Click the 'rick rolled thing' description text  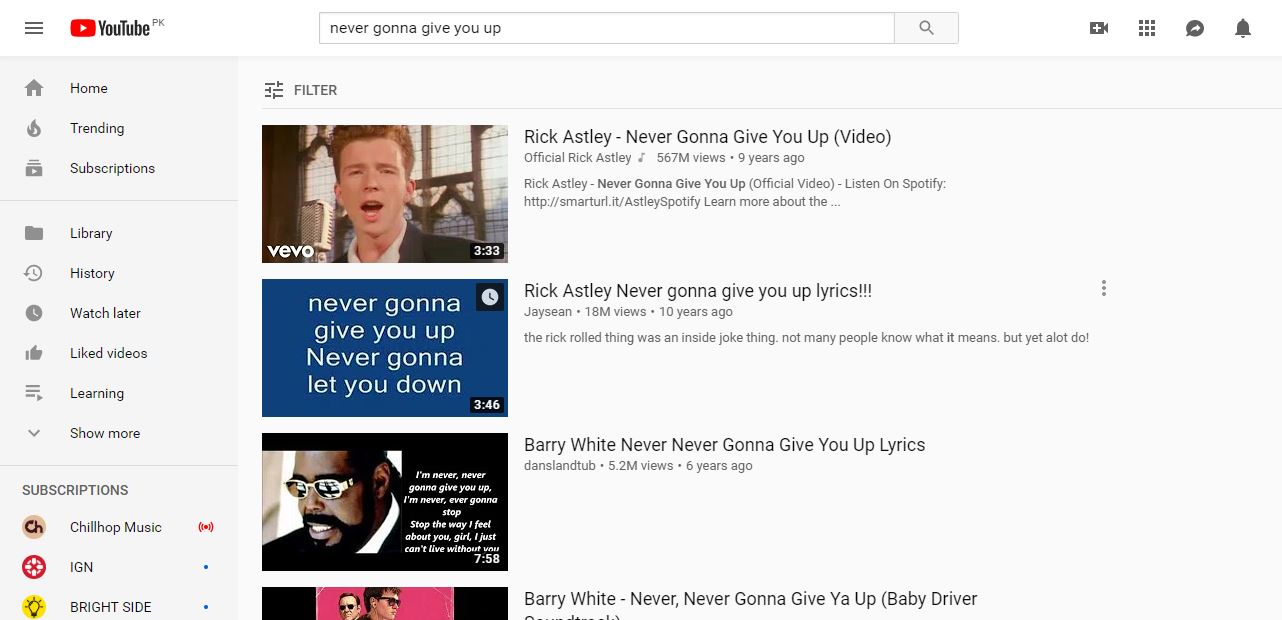click(x=806, y=338)
